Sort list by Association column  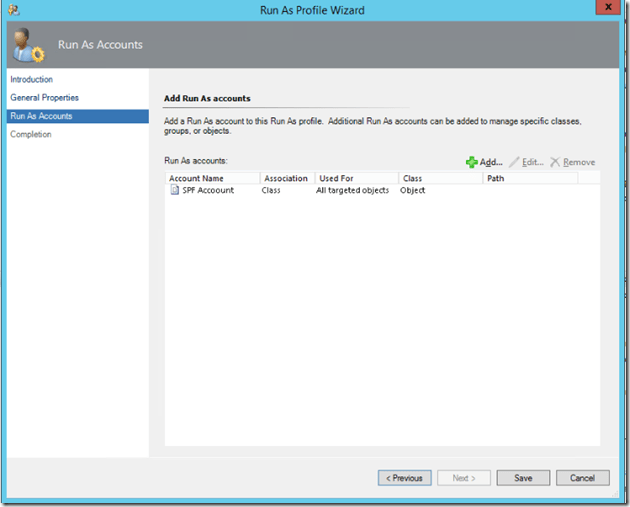(x=286, y=178)
